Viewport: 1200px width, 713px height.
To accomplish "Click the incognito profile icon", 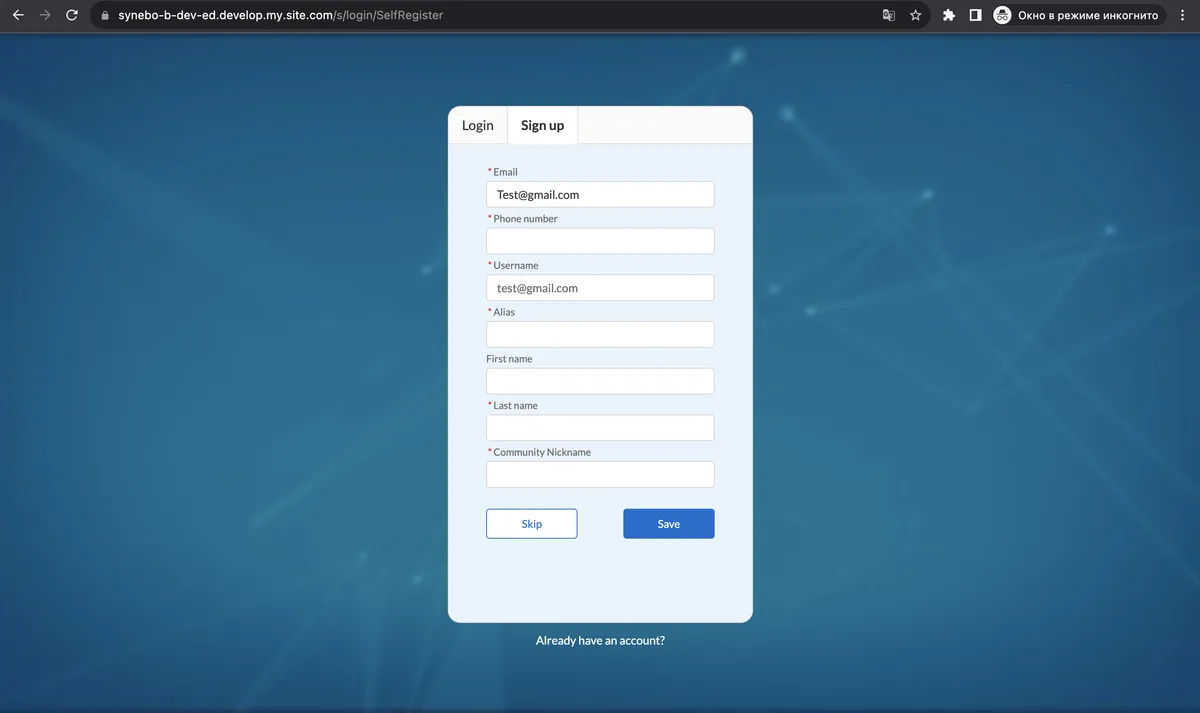I will (1002, 15).
